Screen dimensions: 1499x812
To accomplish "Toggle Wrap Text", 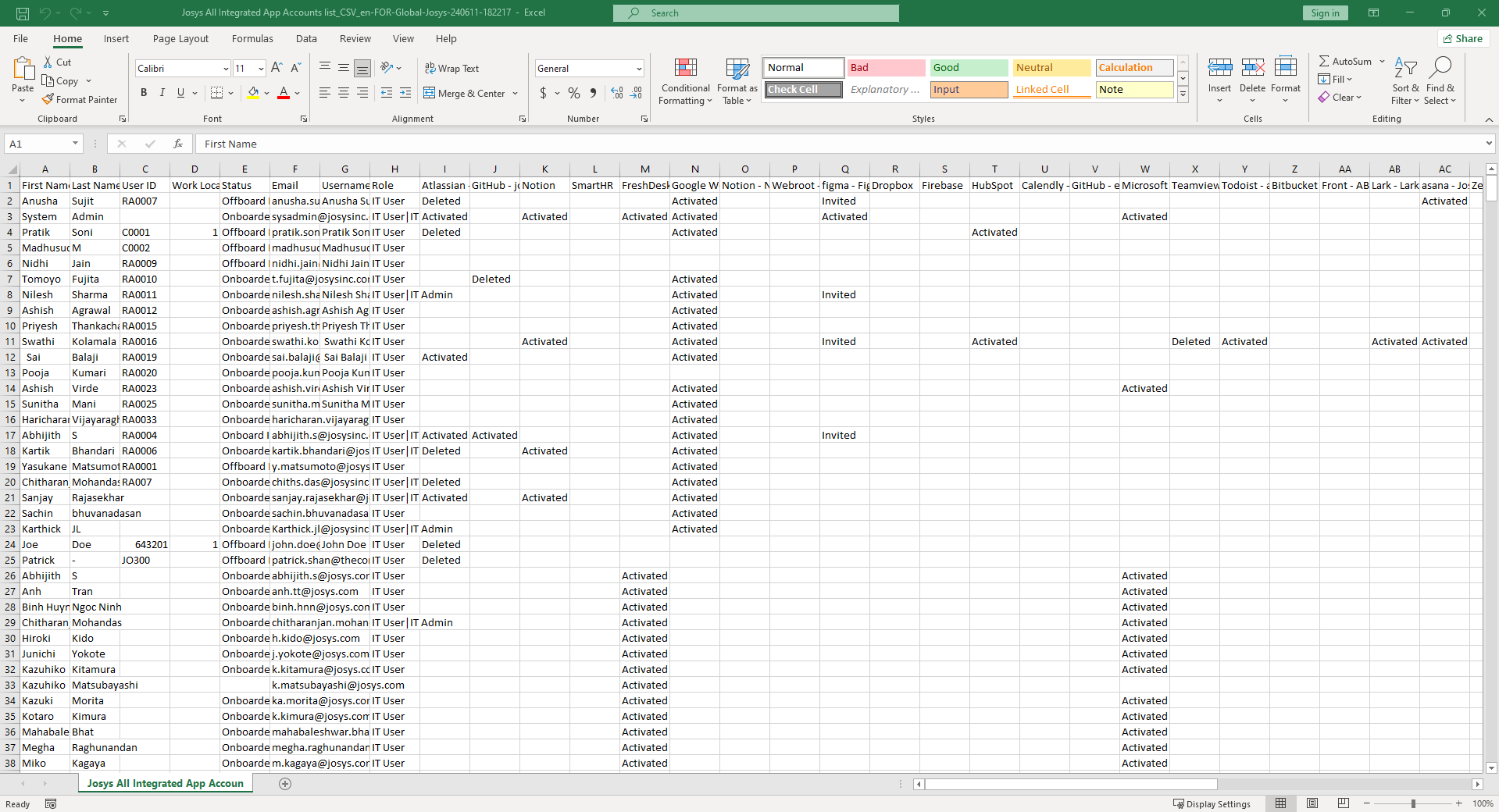I will coord(451,69).
